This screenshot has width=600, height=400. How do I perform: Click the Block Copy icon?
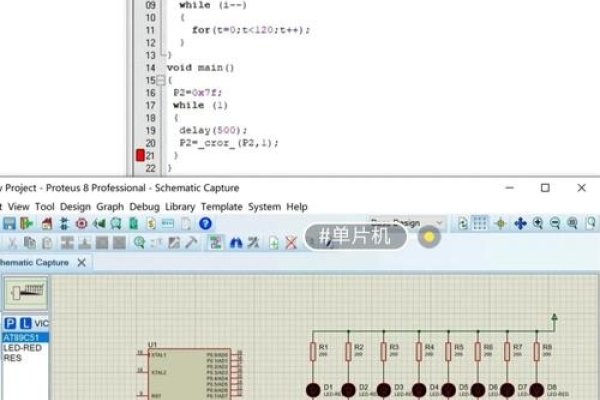[67, 243]
